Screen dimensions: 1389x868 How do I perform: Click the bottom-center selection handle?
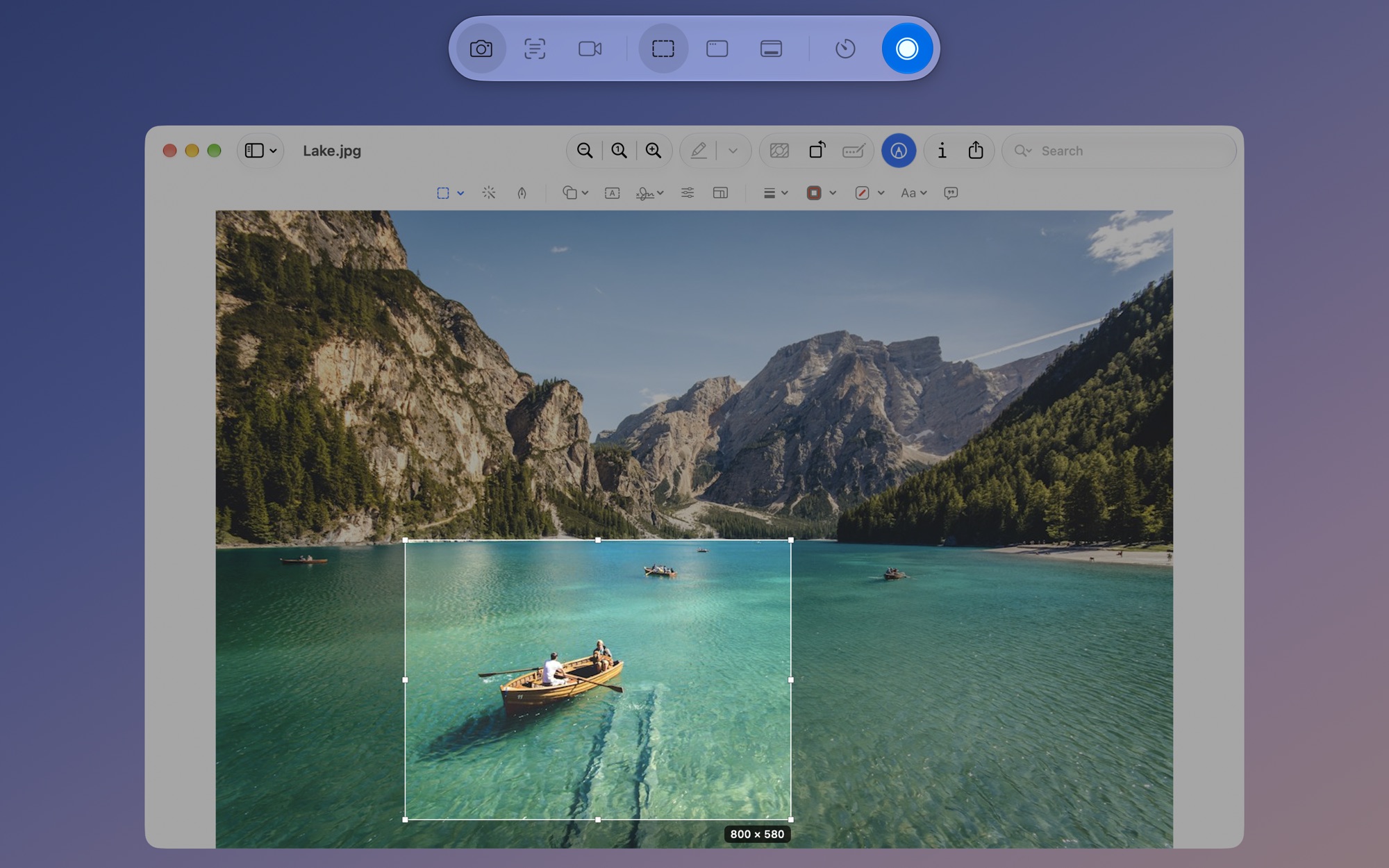598,819
